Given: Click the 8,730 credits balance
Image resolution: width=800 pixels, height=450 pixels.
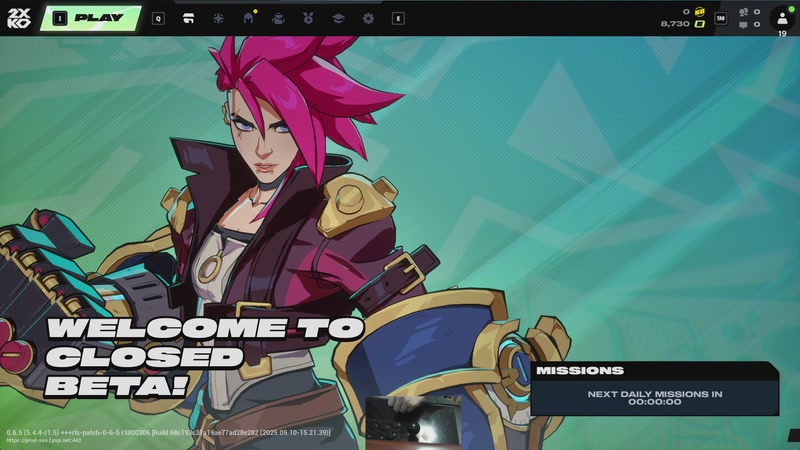Looking at the screenshot, I should pyautogui.click(x=675, y=23).
